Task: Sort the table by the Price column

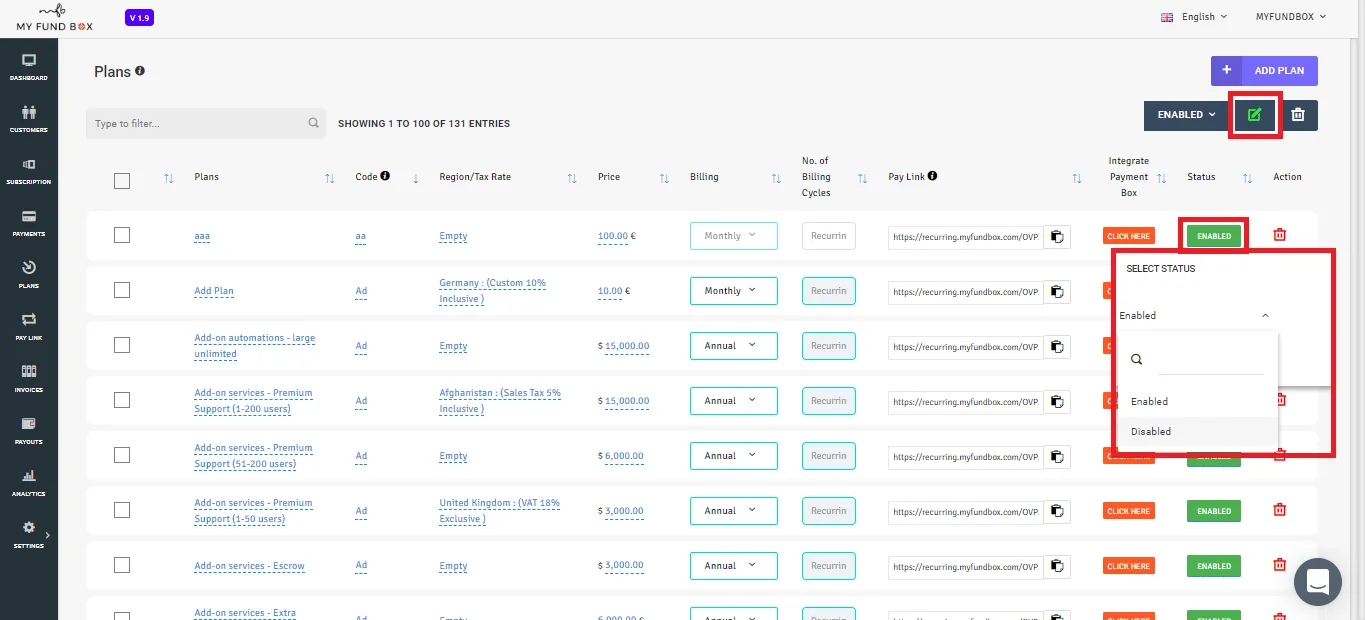Action: point(663,178)
